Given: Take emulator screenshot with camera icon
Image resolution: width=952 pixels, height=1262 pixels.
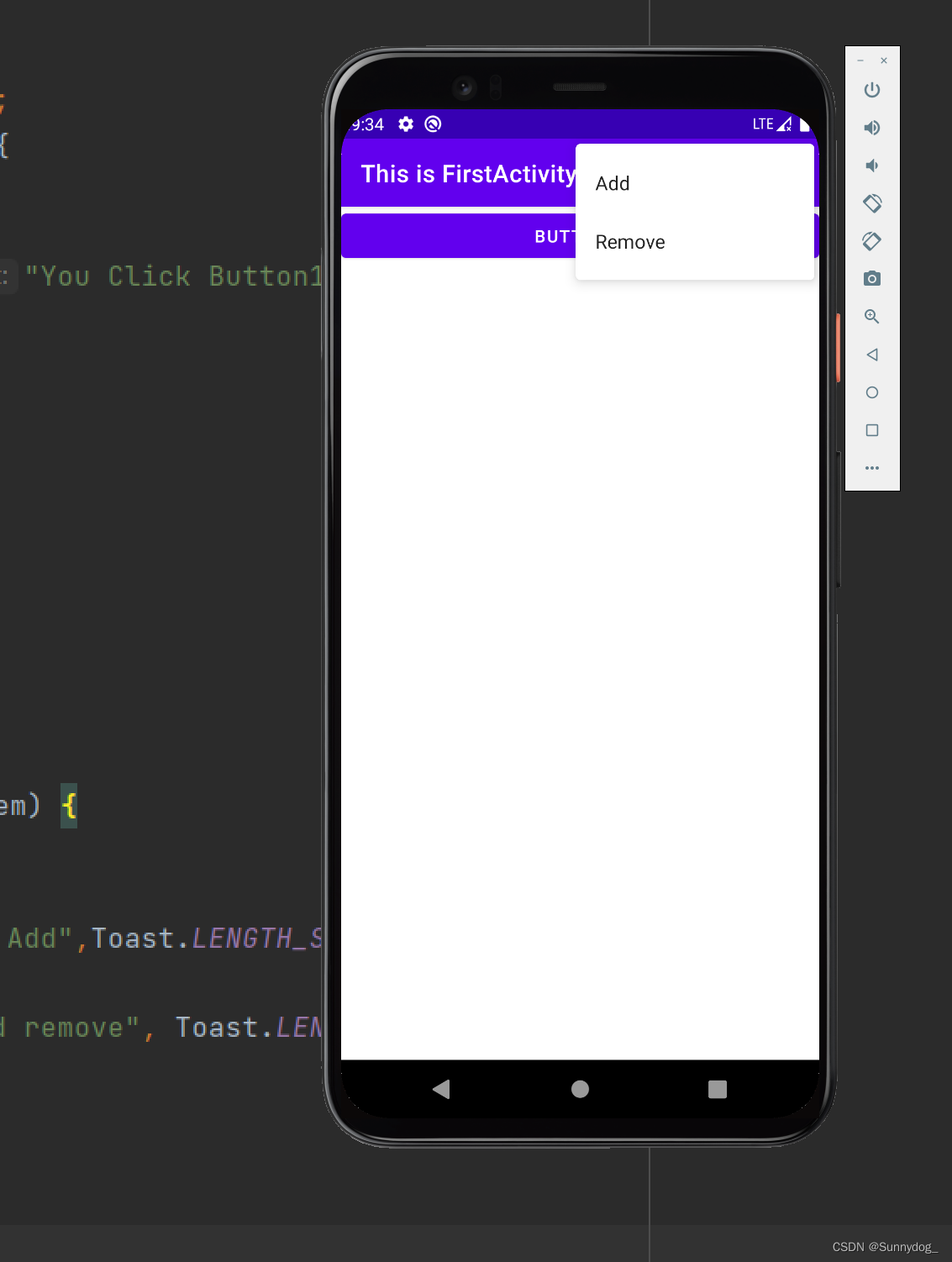Looking at the screenshot, I should click(x=872, y=279).
